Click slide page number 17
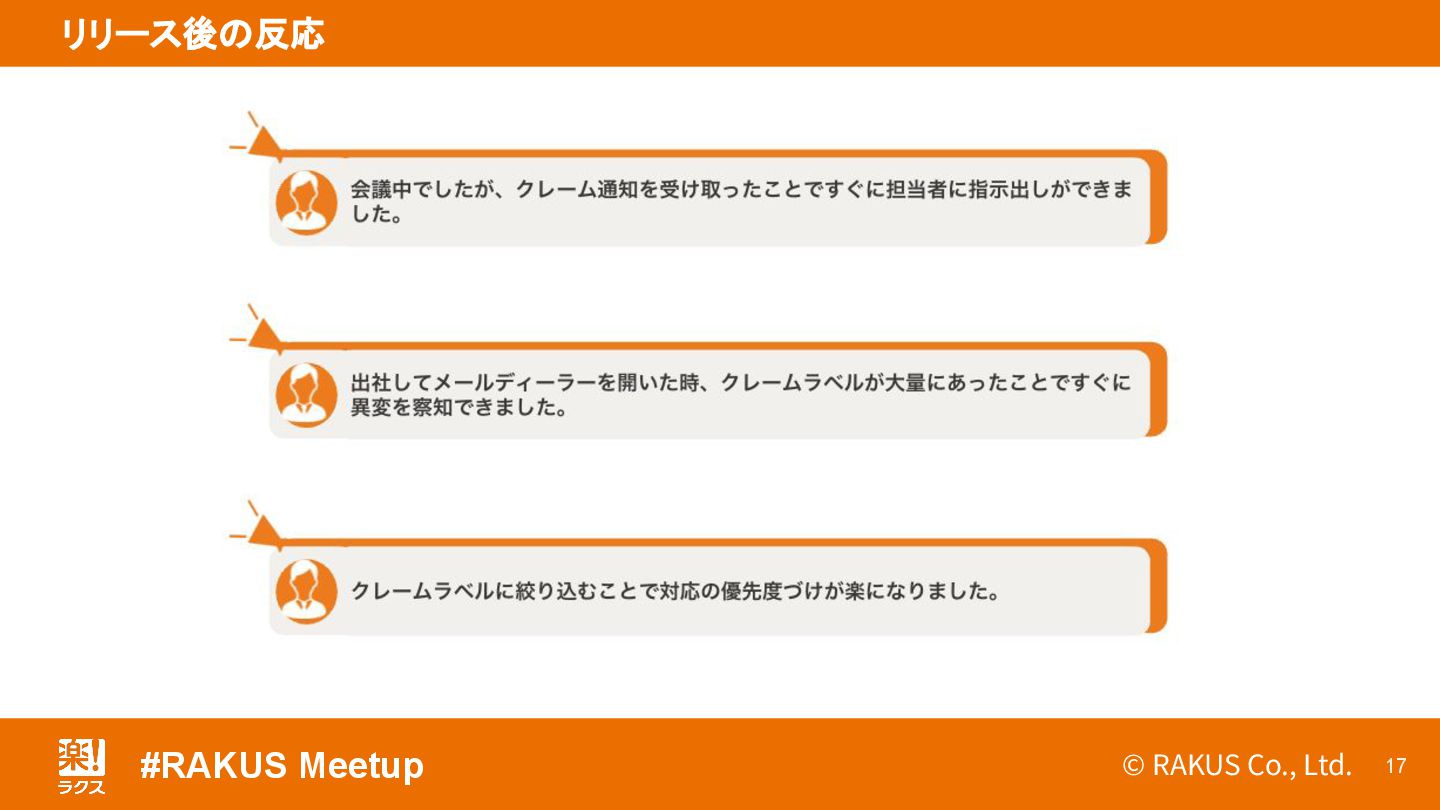 click(x=1396, y=767)
